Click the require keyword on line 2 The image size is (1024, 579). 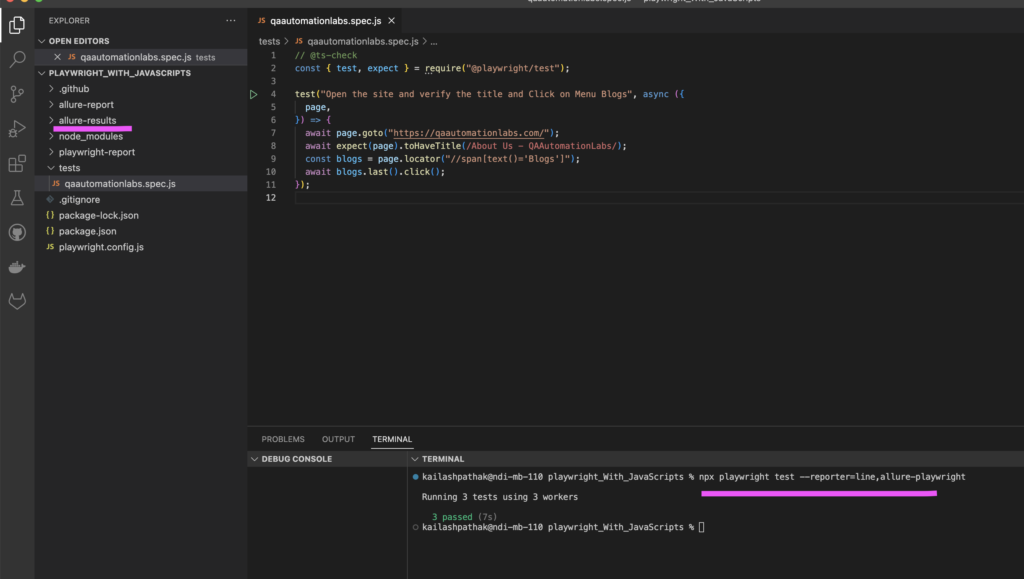443,69
